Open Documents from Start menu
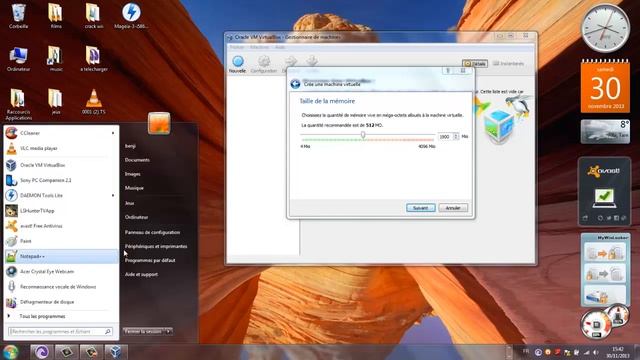Screen dimensions: 640x360 pos(137,160)
